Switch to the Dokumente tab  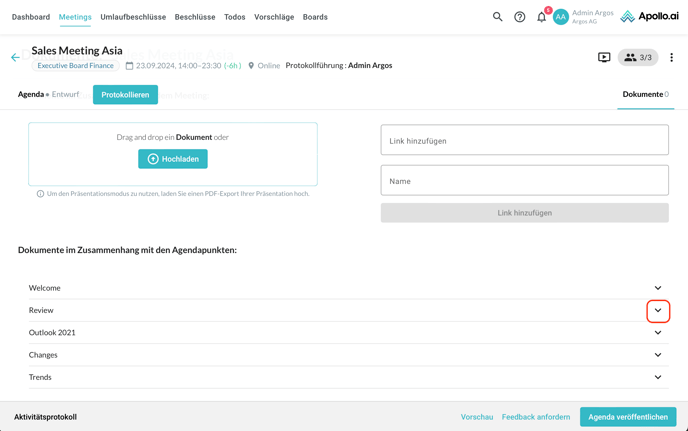pos(645,94)
